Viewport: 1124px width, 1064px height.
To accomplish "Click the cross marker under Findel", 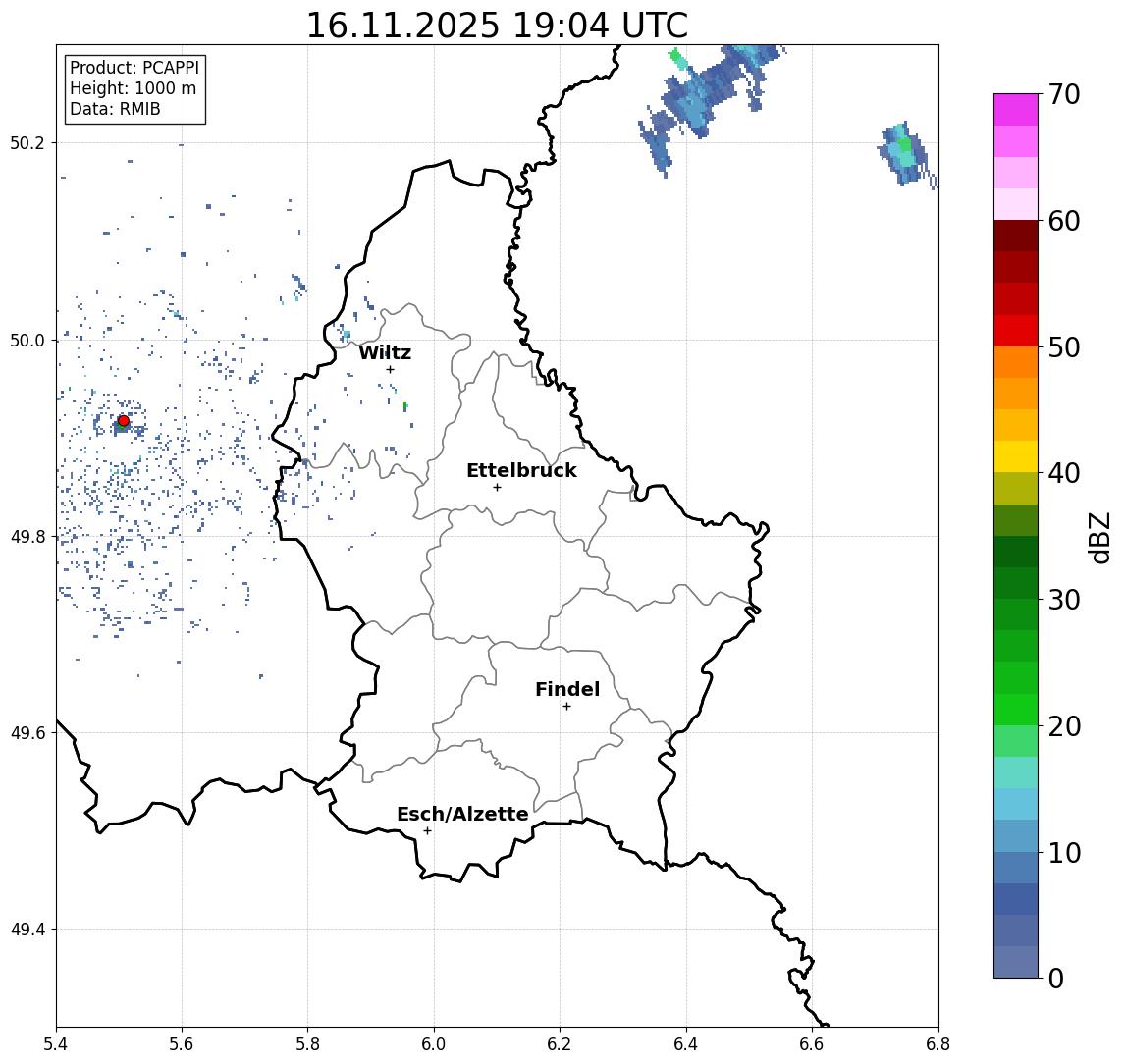I will [566, 707].
